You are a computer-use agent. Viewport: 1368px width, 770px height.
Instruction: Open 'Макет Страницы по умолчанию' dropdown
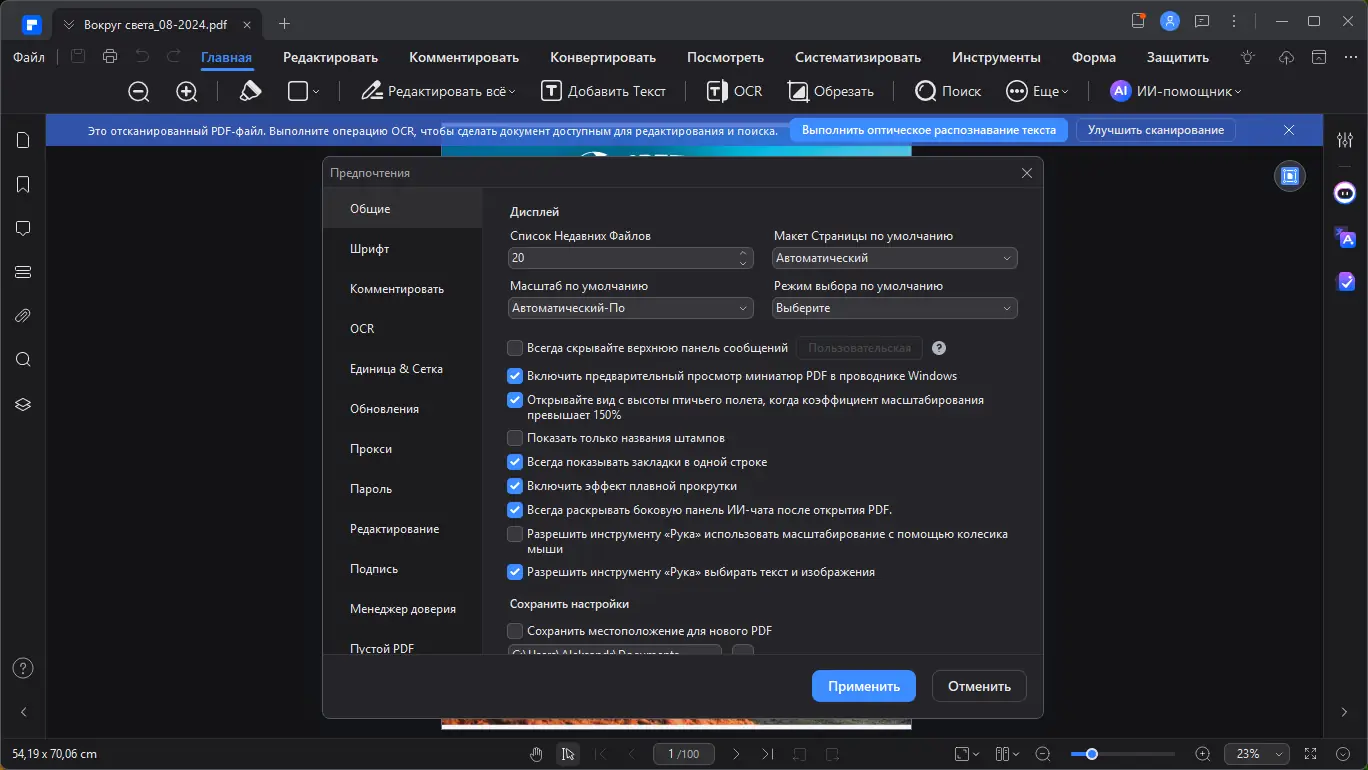pyautogui.click(x=895, y=258)
